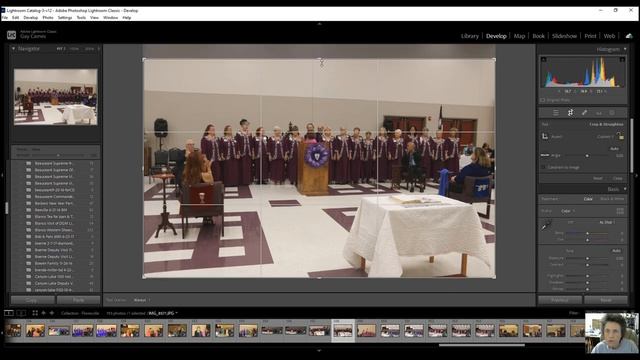
Task: Go forward with the right arrow
Action: [x=52, y=313]
